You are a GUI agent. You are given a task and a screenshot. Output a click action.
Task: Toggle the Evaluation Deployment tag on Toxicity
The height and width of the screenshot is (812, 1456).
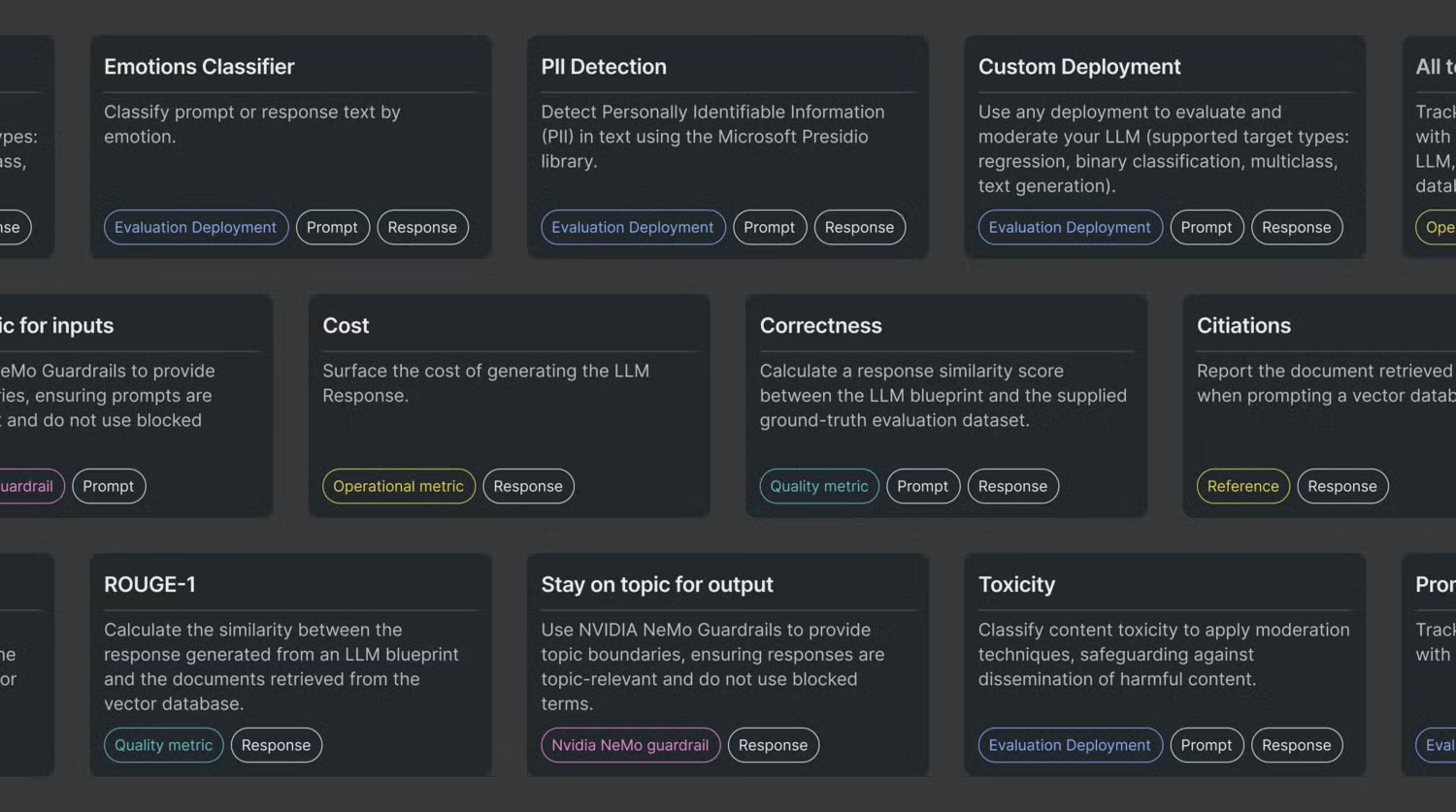[1069, 745]
